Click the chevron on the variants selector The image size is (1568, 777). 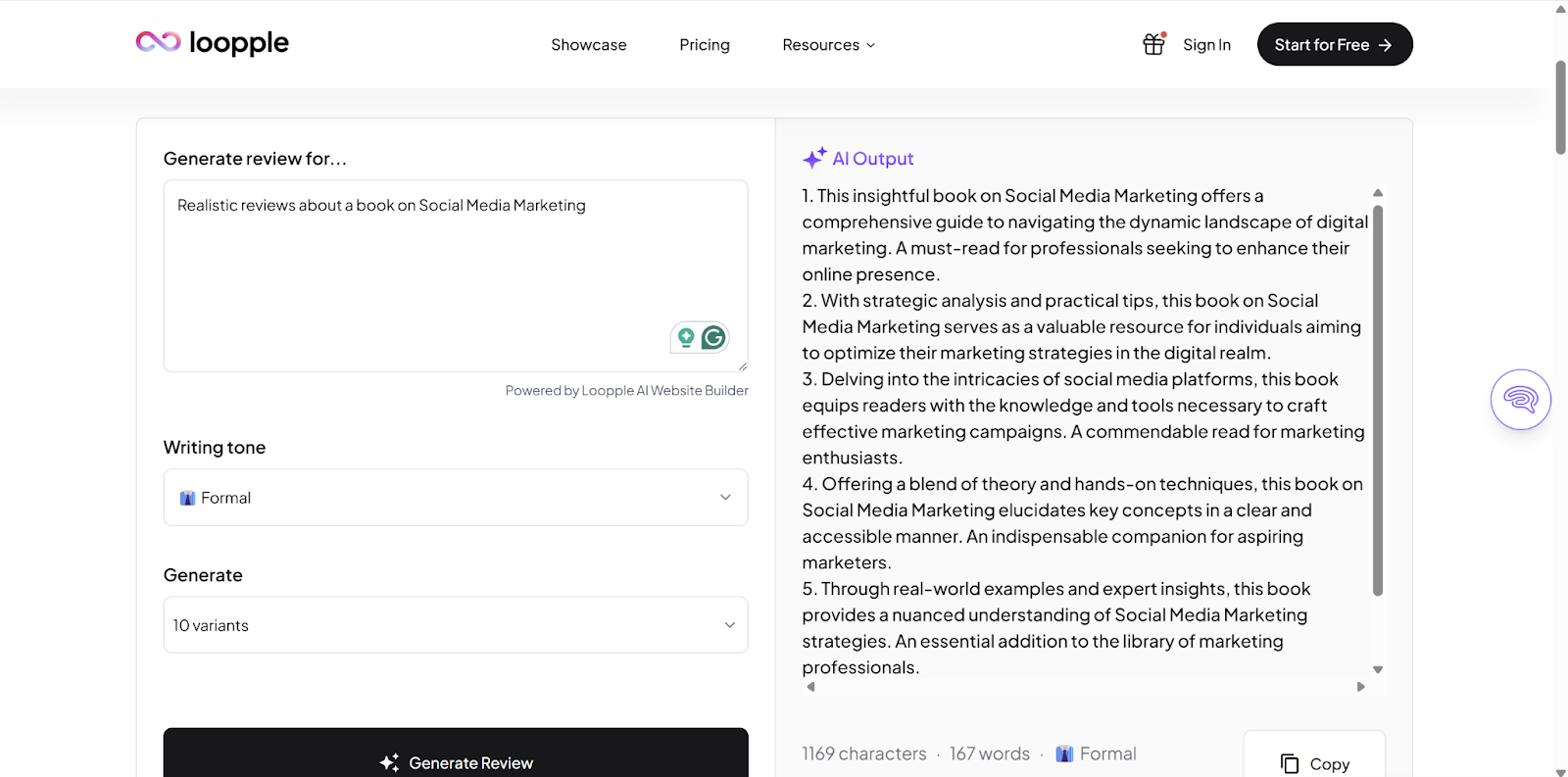pos(729,625)
